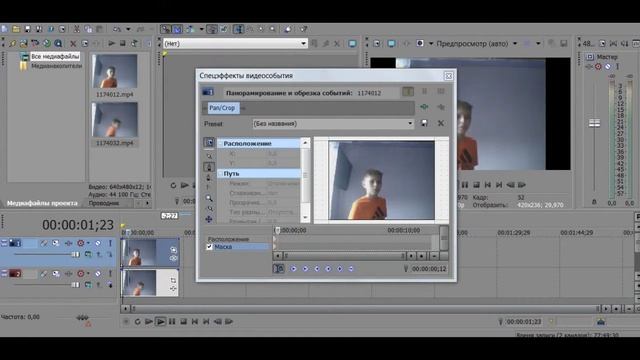Image resolution: width=640 pixels, height=360 pixels.
Task: Remove the selected plug-in icon
Action: [x=441, y=107]
